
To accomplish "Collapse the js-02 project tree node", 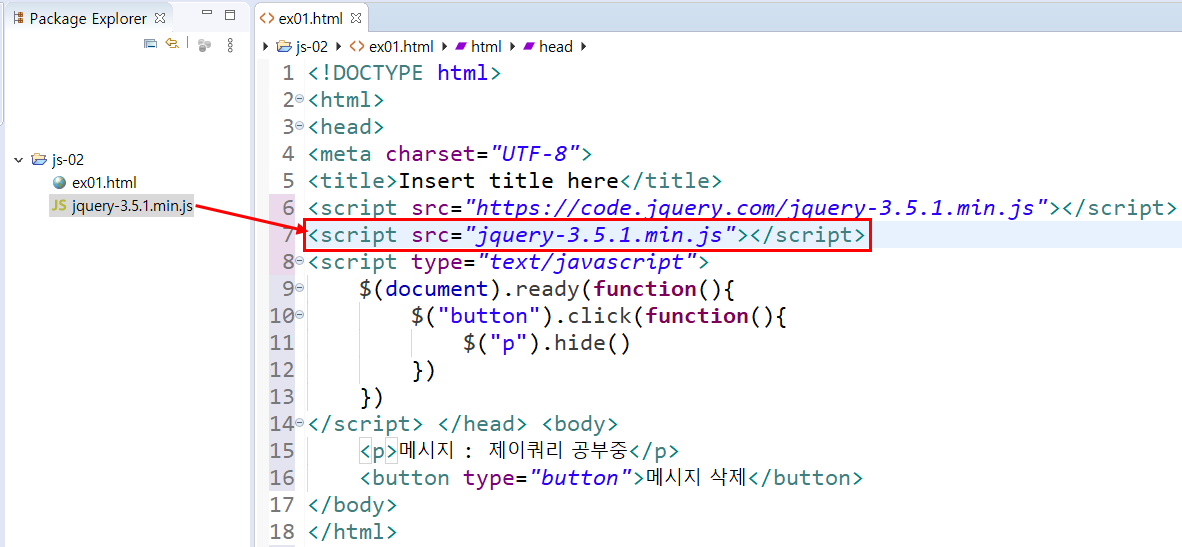I will (x=18, y=159).
